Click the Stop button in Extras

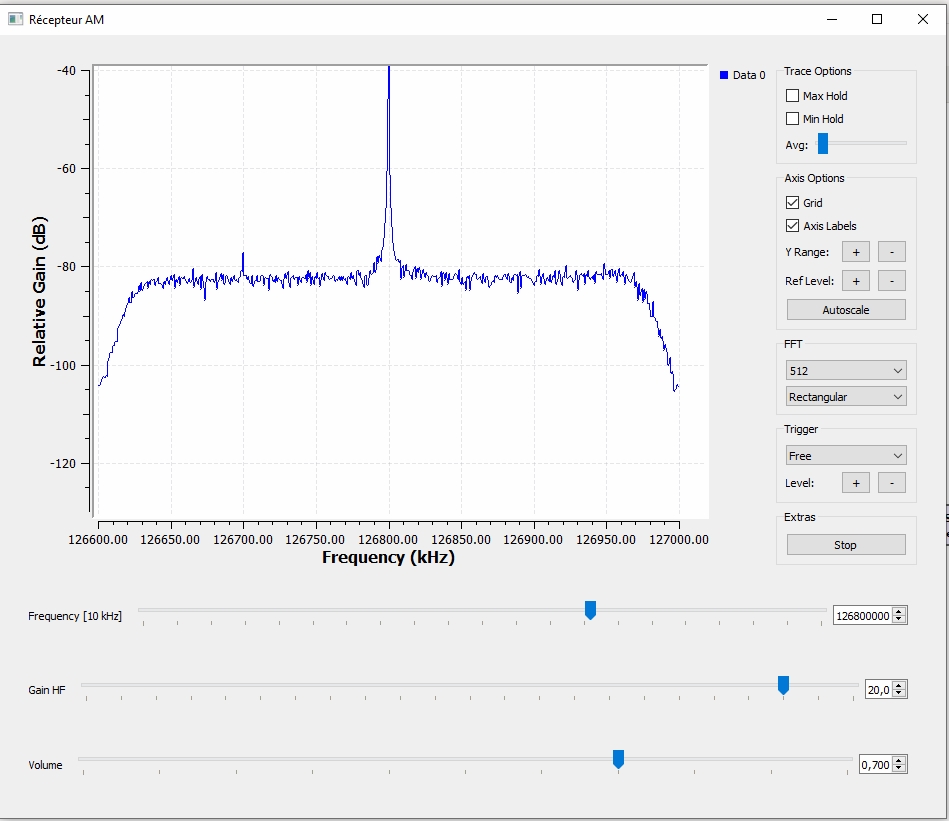tap(846, 545)
